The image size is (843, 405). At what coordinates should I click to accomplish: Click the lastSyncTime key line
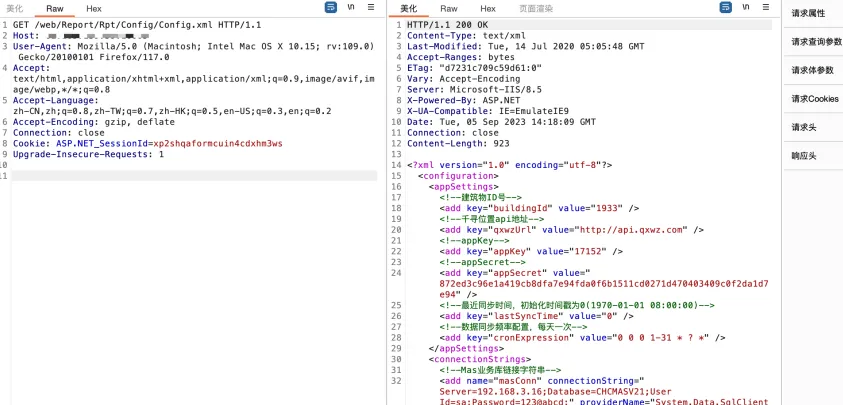(537, 315)
